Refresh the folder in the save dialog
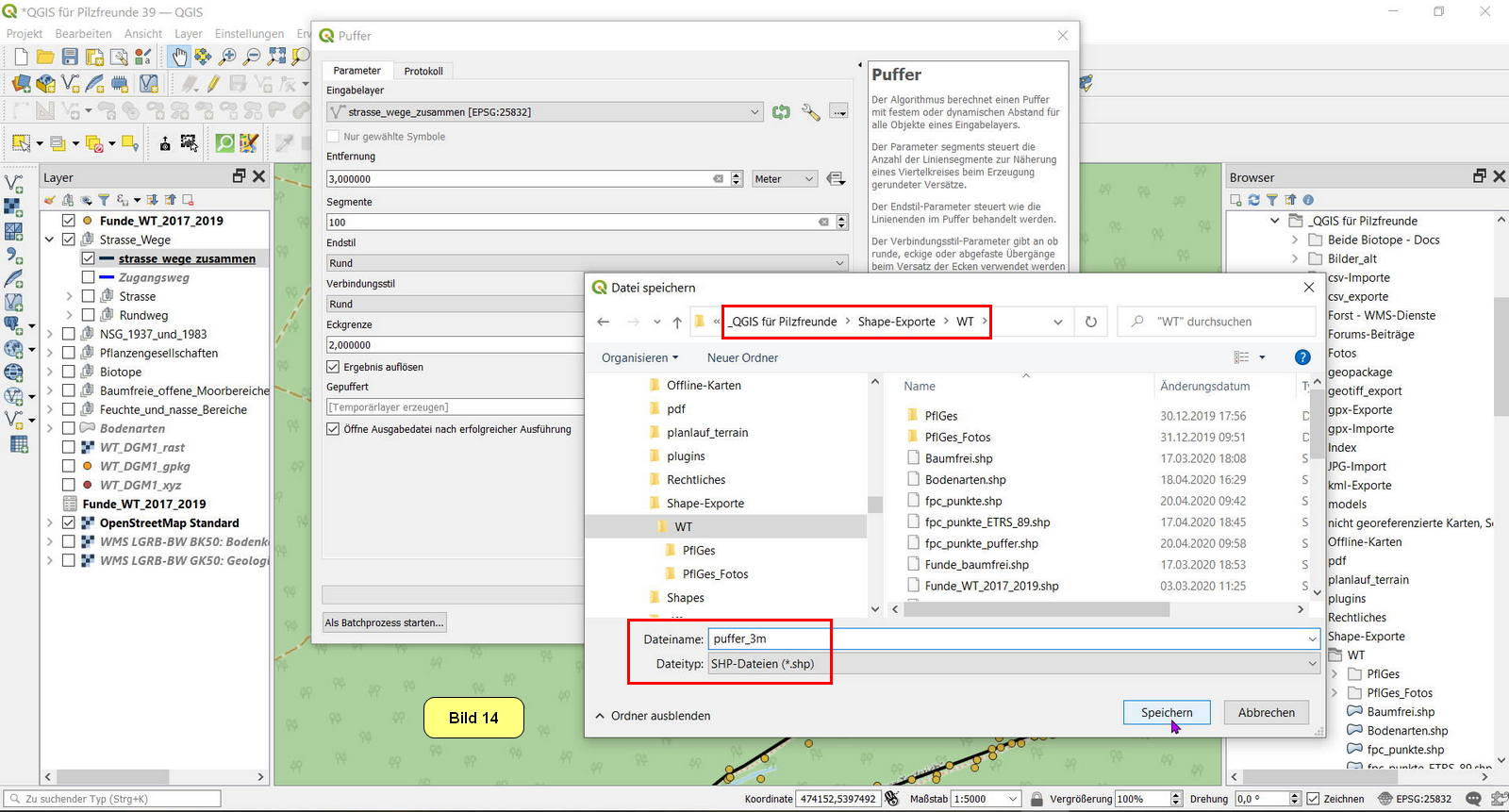1509x812 pixels. (x=1090, y=322)
